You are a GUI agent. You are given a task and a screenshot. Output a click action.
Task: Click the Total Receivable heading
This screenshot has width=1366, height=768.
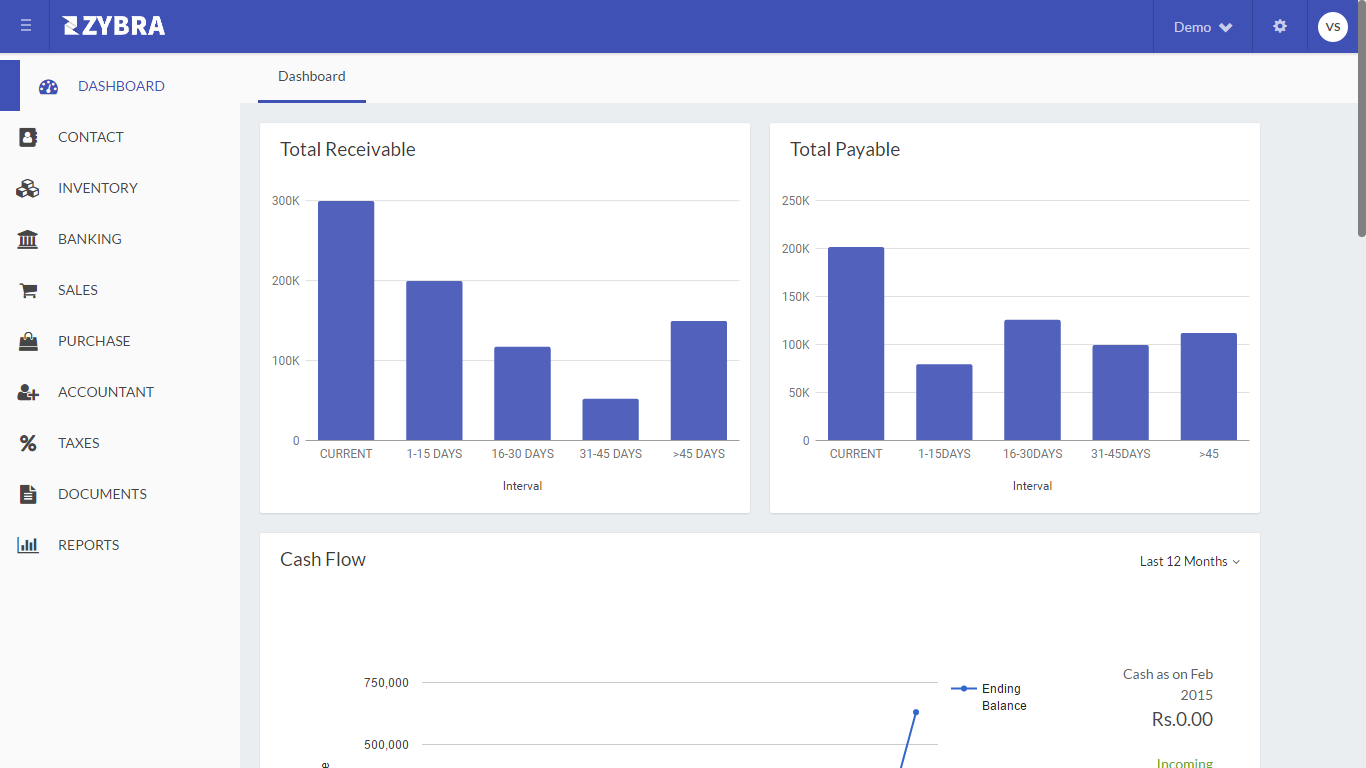348,150
